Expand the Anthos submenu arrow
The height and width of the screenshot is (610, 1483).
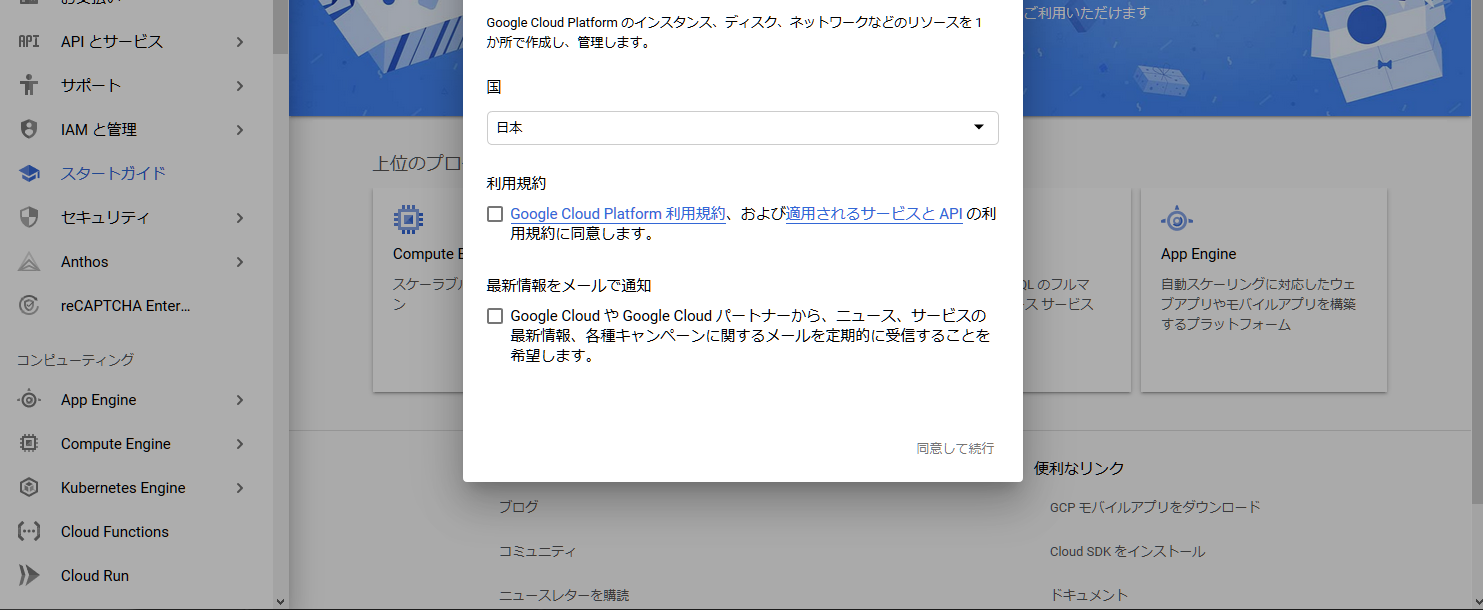point(240,262)
